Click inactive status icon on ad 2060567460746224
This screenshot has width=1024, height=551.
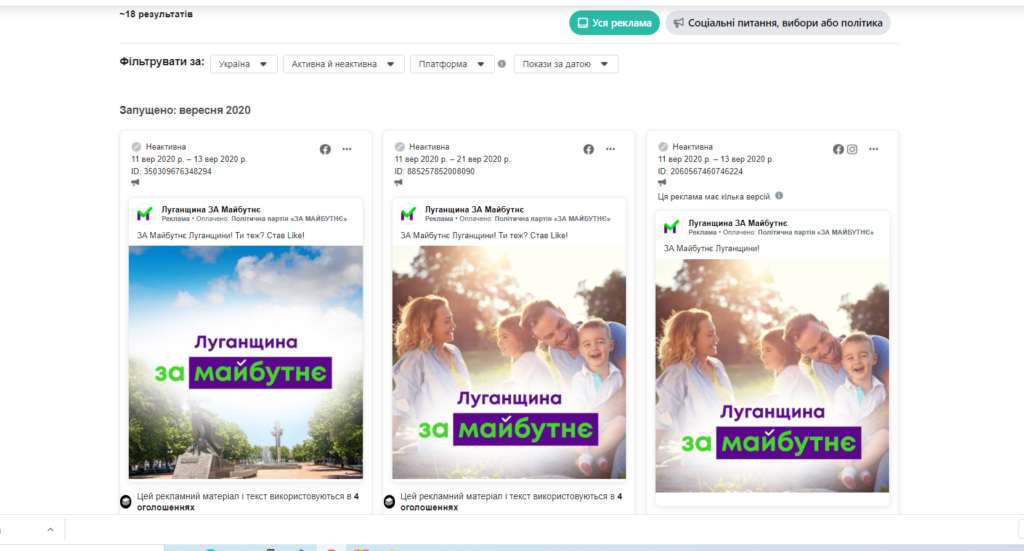pyautogui.click(x=663, y=147)
